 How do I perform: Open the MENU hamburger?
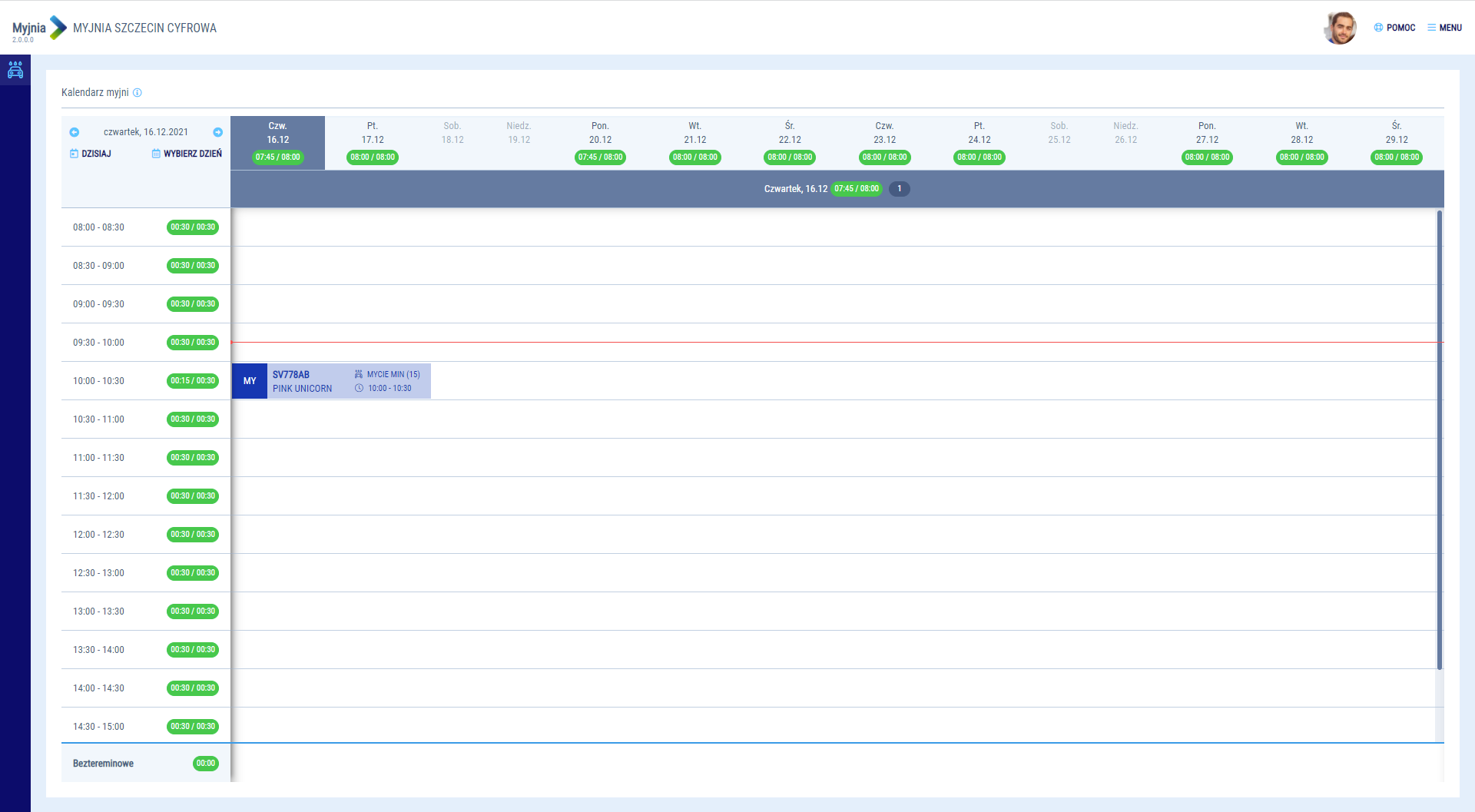tap(1444, 28)
